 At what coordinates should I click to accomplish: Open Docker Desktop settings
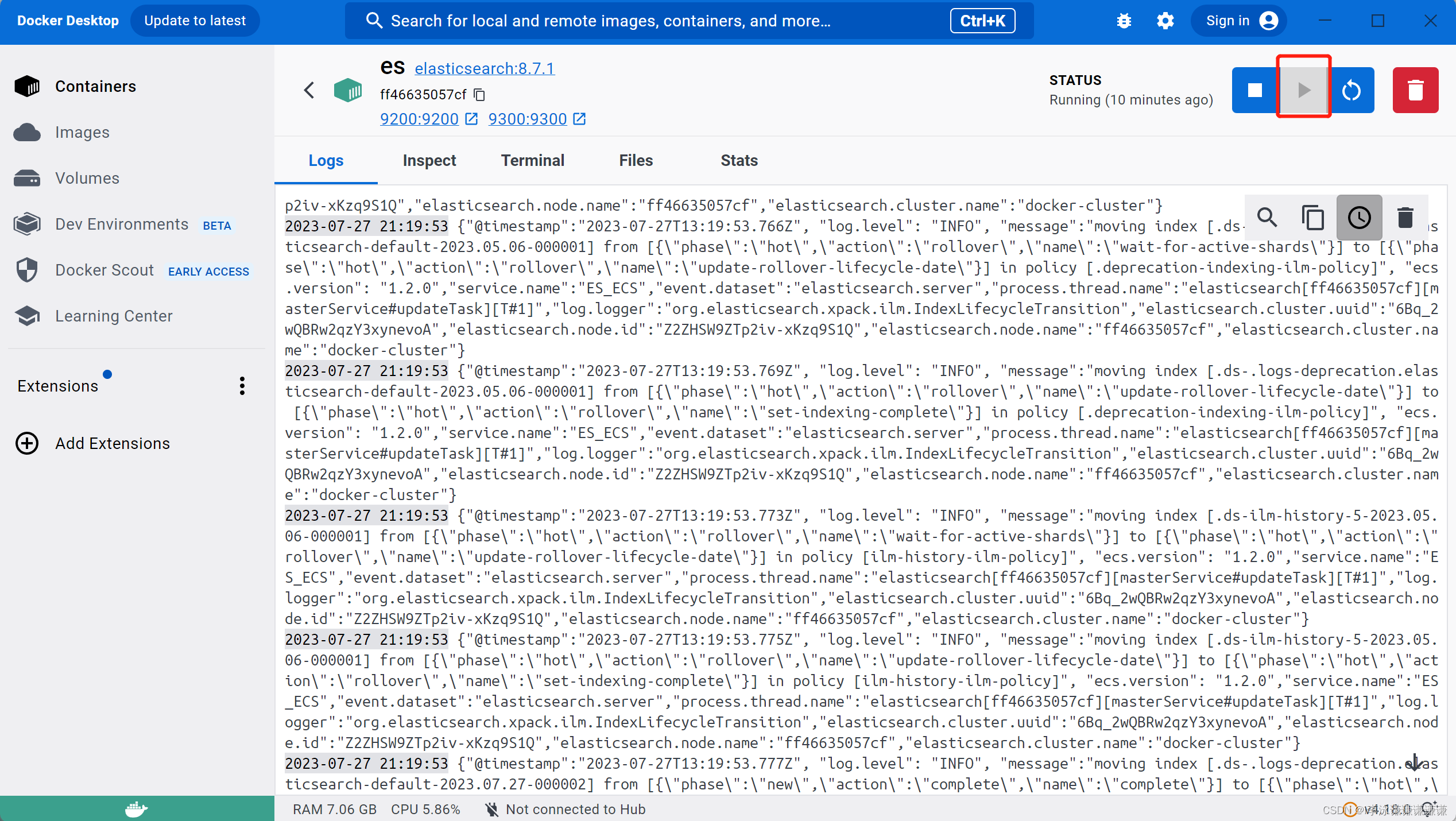[x=1165, y=20]
